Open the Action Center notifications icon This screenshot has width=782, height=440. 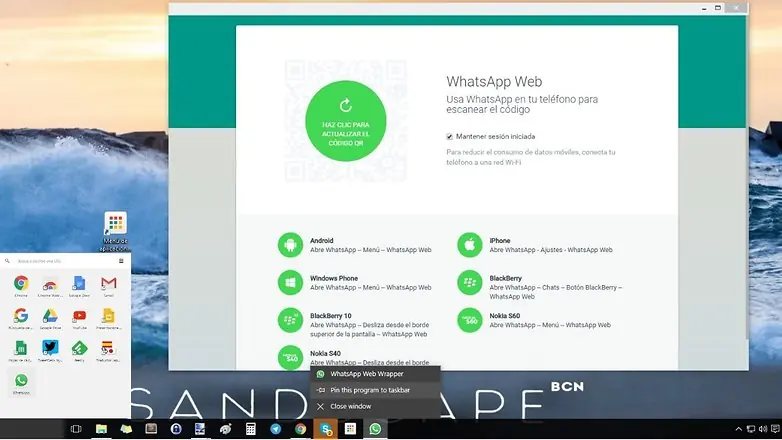click(776, 429)
